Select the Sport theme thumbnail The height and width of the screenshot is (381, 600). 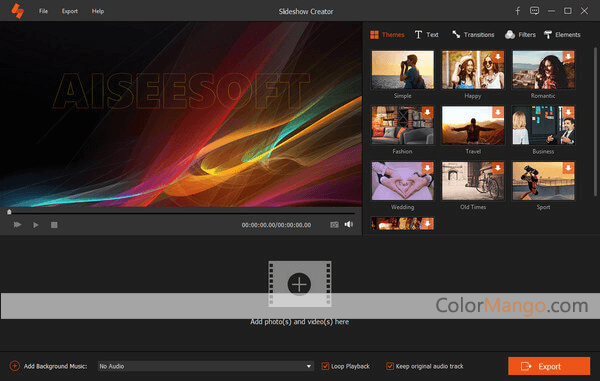pyautogui.click(x=543, y=181)
